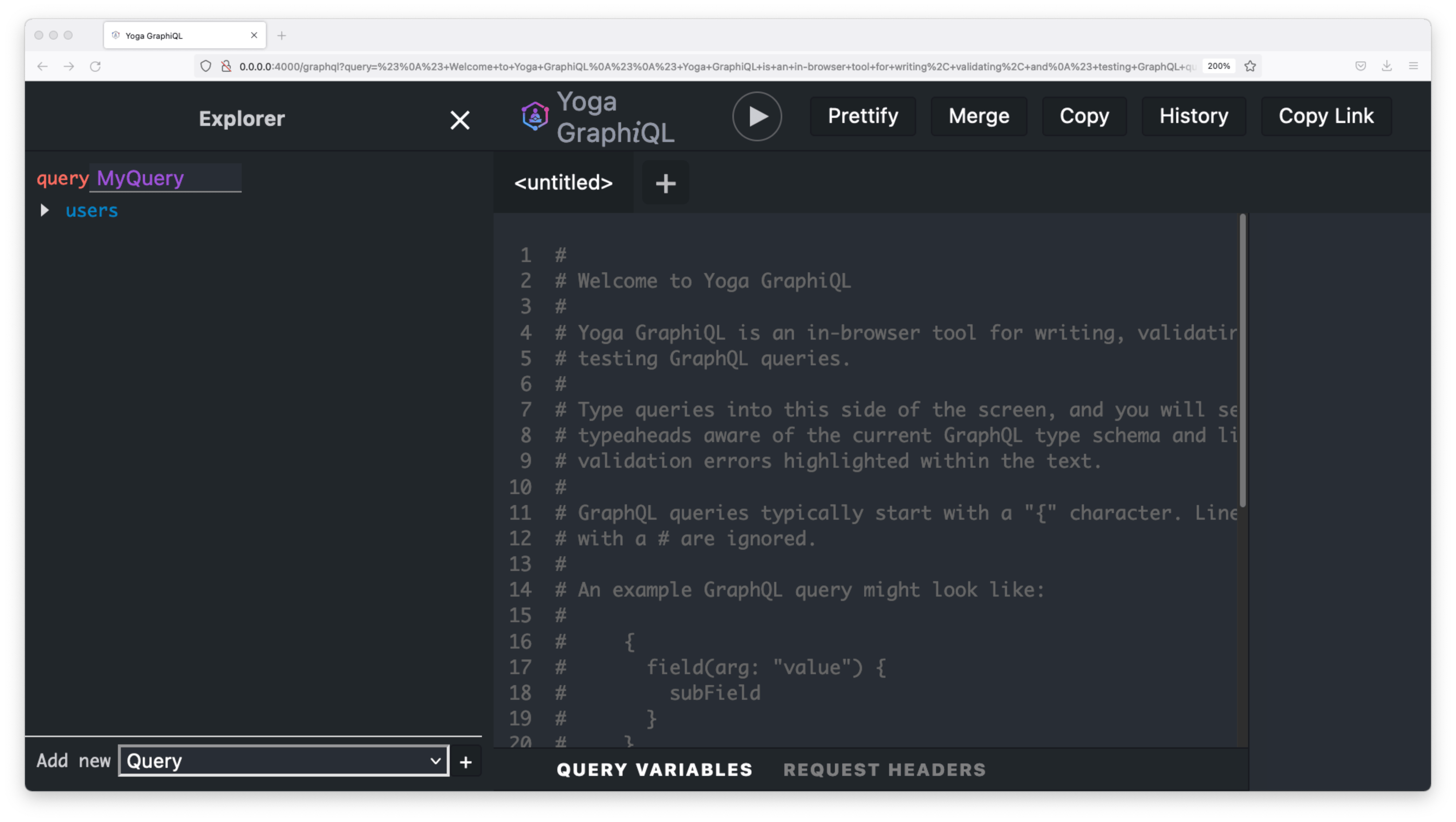Click the Copy Link button
The height and width of the screenshot is (822, 1456).
(1326, 116)
